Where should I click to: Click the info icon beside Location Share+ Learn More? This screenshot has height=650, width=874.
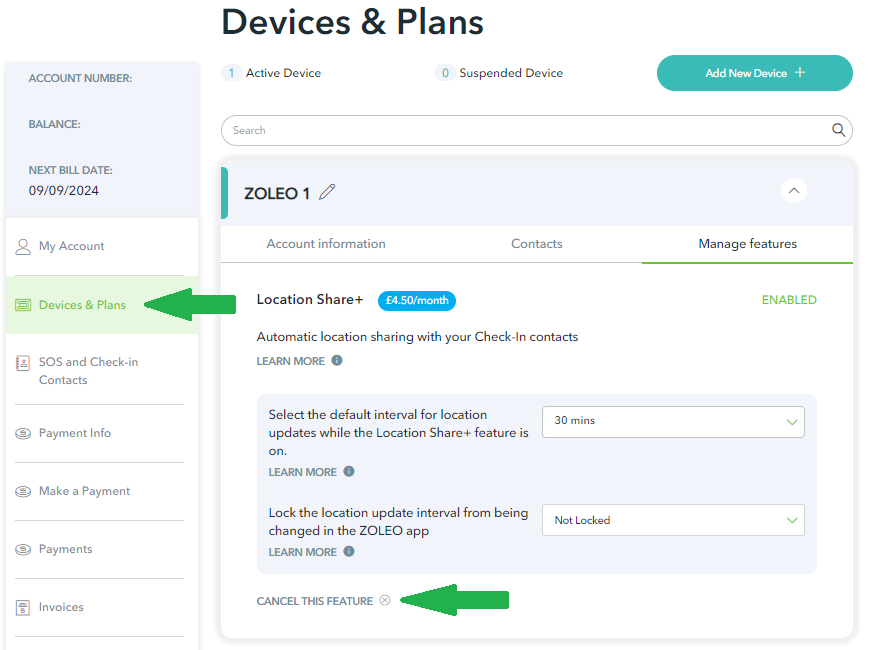coord(337,360)
